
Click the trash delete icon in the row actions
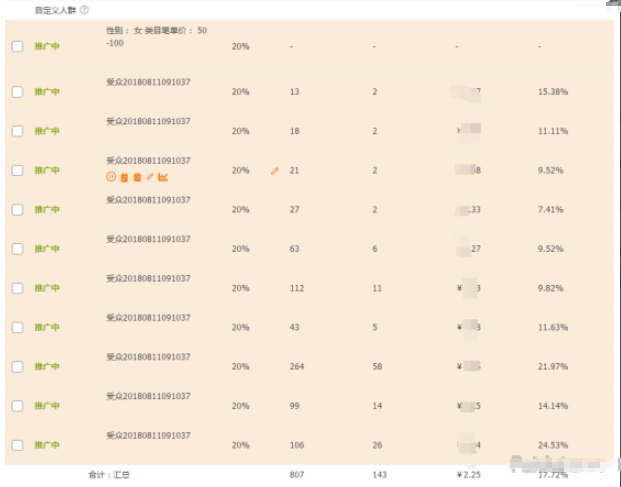[137, 177]
